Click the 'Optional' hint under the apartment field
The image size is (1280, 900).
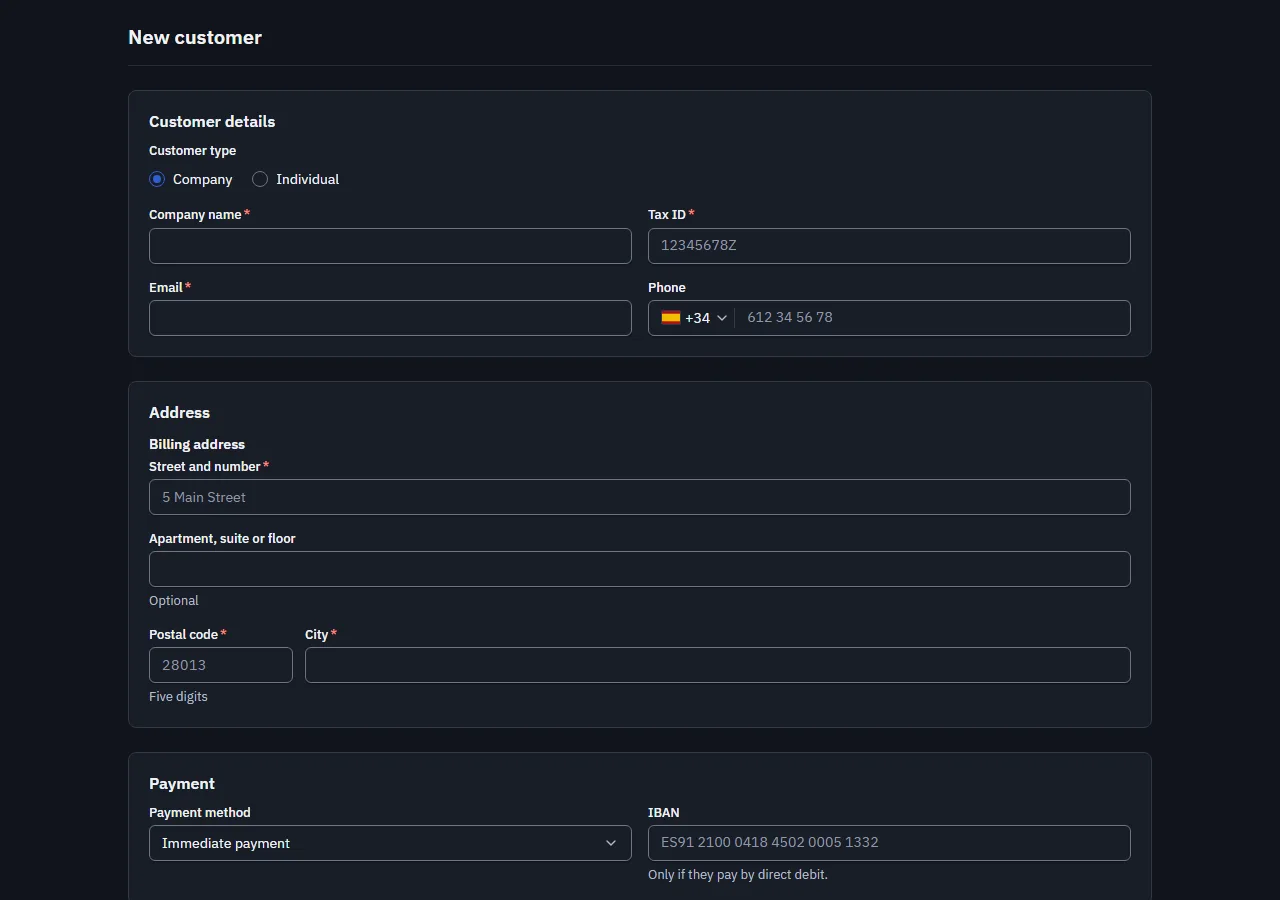[x=174, y=600]
